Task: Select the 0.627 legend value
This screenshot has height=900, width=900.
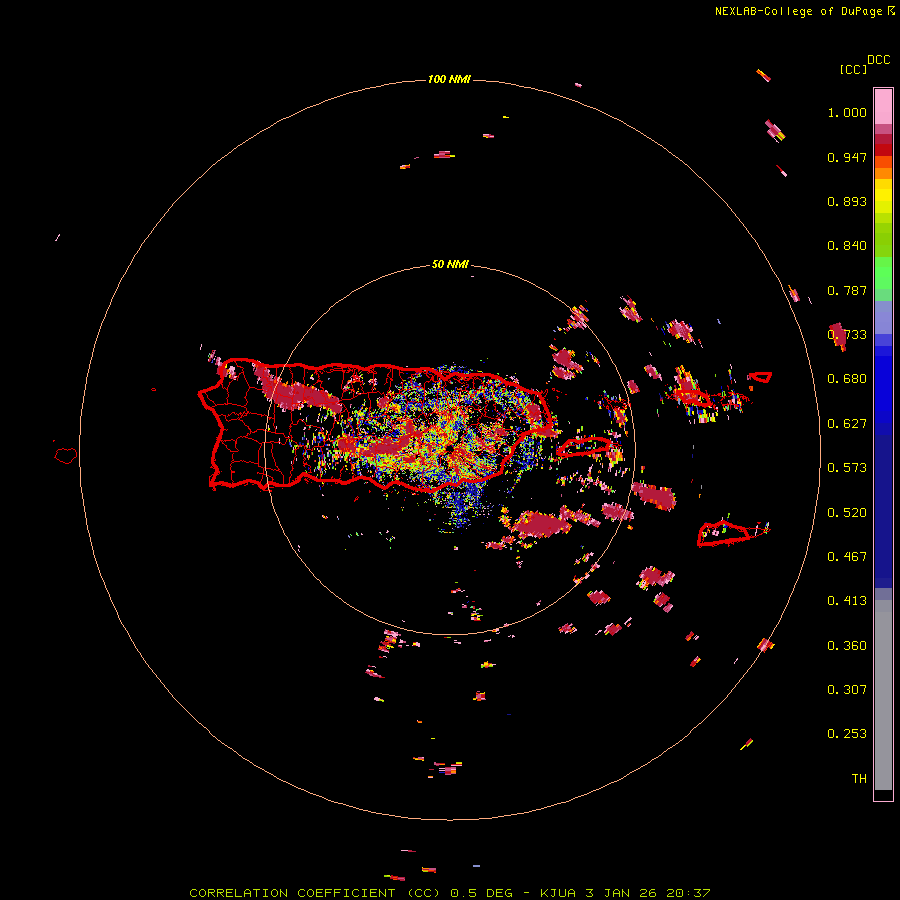Action: pos(847,424)
